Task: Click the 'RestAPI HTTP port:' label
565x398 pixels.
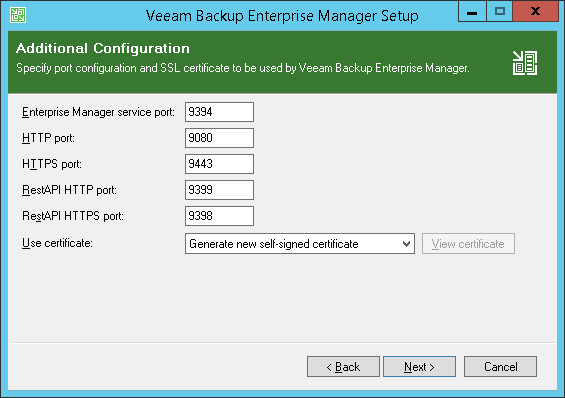Action: pyautogui.click(x=70, y=190)
